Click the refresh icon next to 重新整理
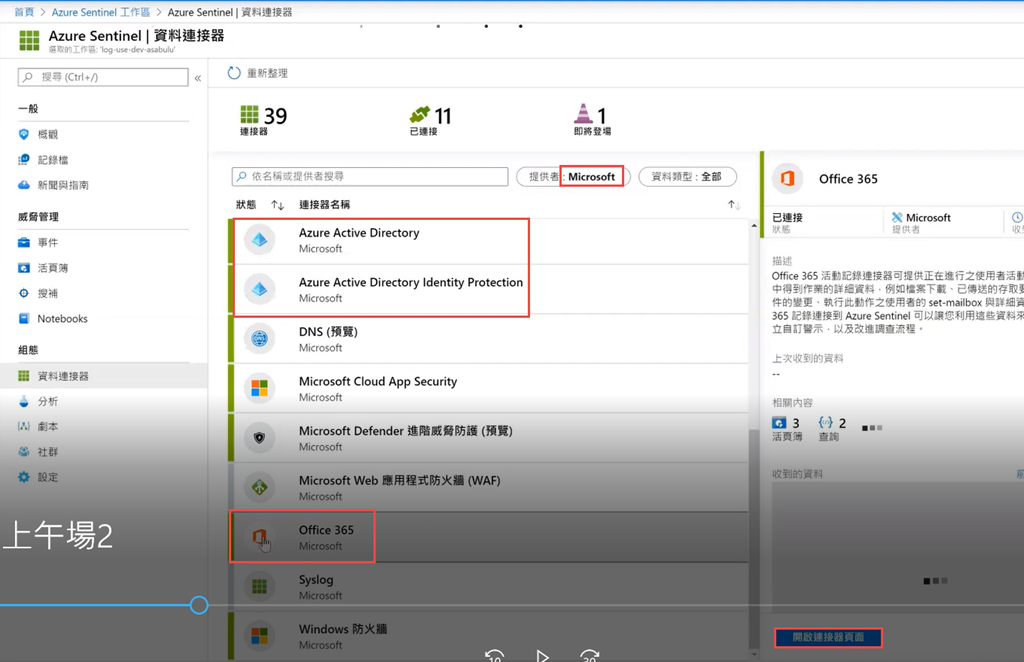 tap(234, 73)
